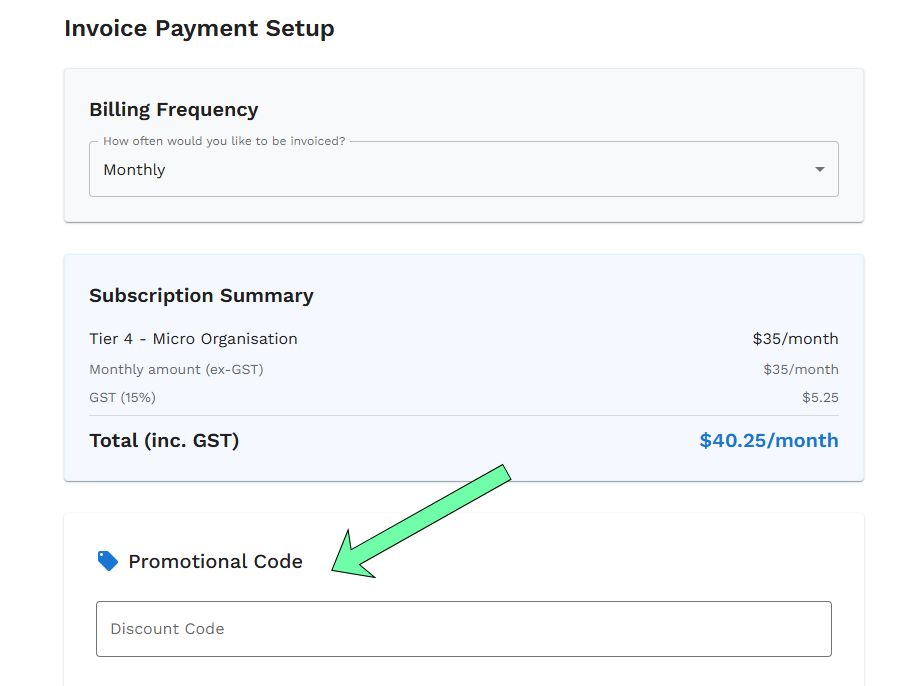Viewport: 918px width, 686px height.
Task: Click the $5.25 GST amount
Action: [x=819, y=398]
